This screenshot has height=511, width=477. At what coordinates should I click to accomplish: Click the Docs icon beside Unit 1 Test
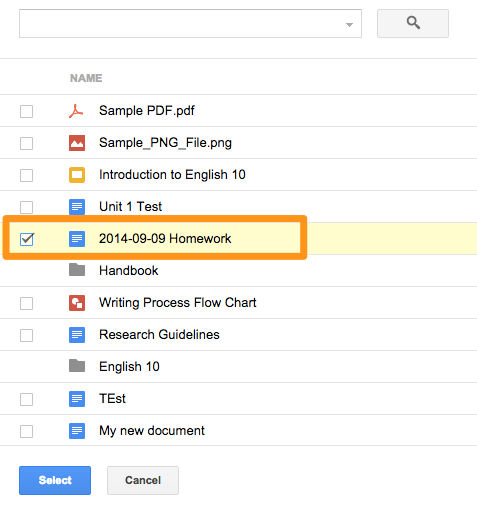pyautogui.click(x=77, y=207)
